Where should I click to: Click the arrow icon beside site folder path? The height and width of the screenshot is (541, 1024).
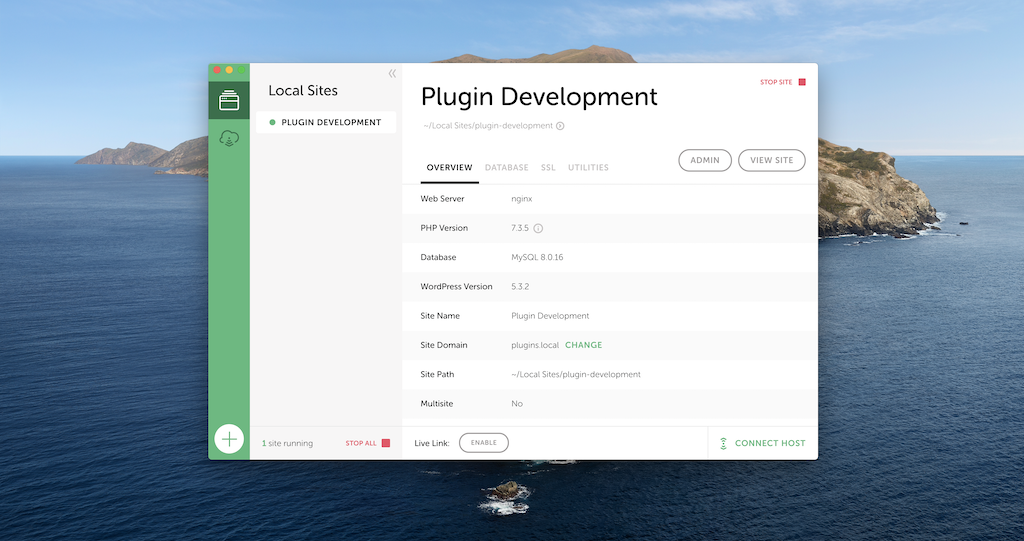tap(560, 126)
